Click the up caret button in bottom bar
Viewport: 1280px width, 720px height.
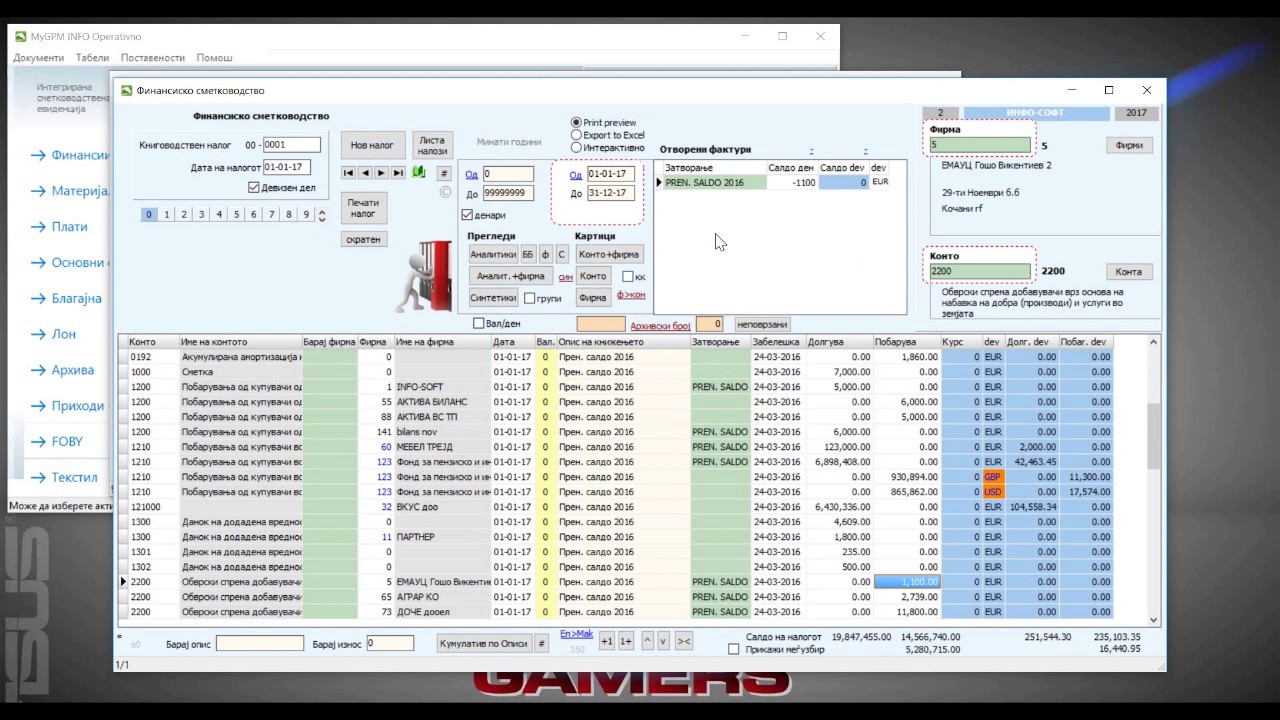coord(647,641)
